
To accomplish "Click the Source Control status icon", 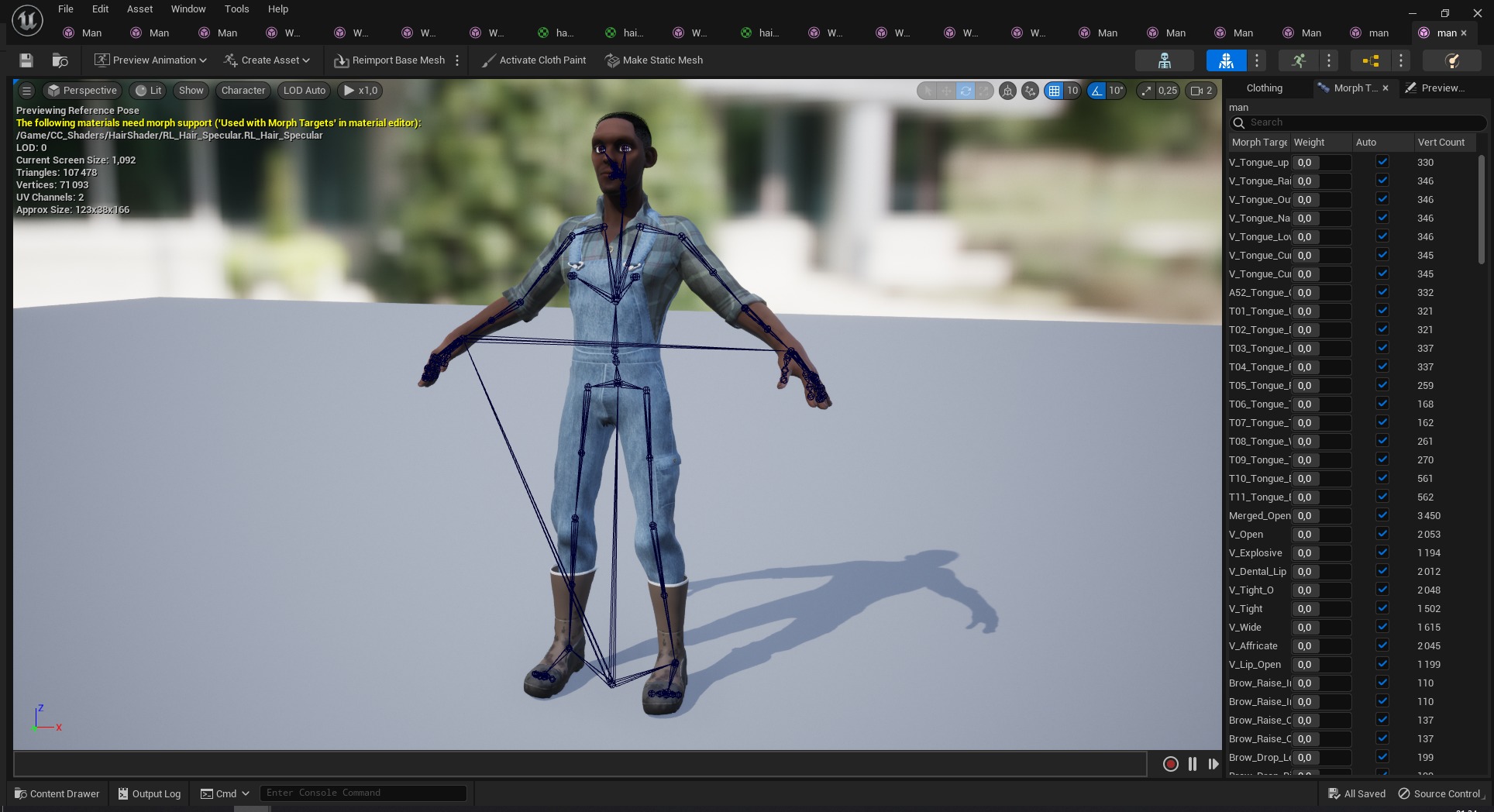I will tap(1404, 793).
